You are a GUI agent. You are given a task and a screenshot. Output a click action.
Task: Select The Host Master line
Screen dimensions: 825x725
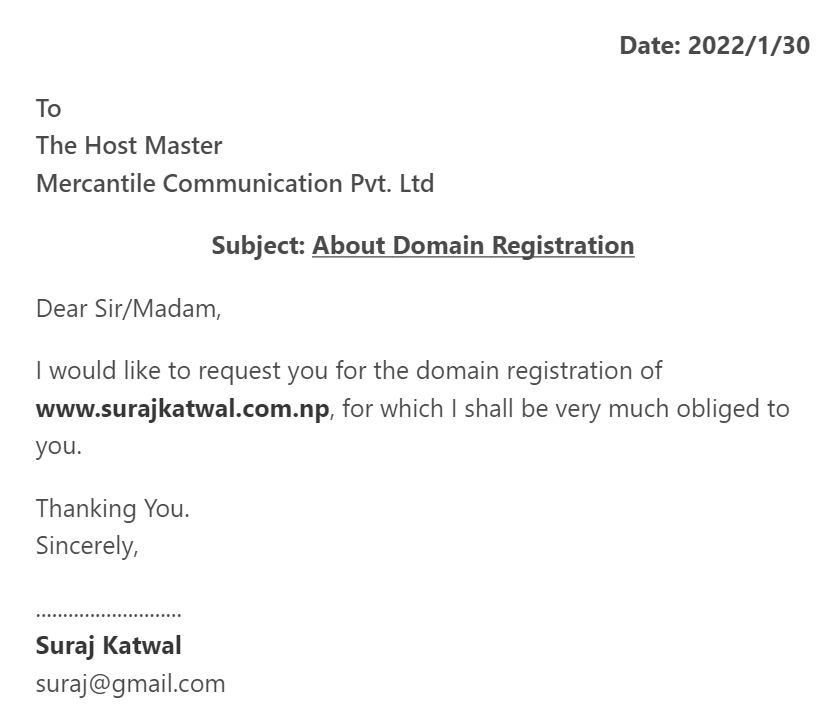pyautogui.click(x=129, y=146)
